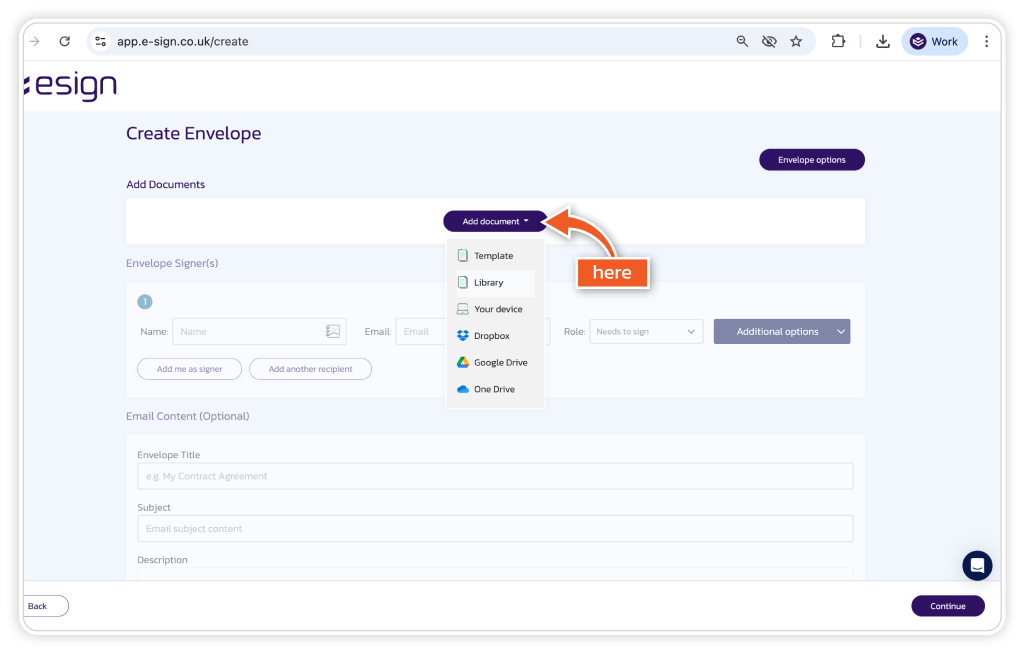This screenshot has height=654, width=1024.
Task: Pick Dropbox as the document source
Action: [491, 336]
